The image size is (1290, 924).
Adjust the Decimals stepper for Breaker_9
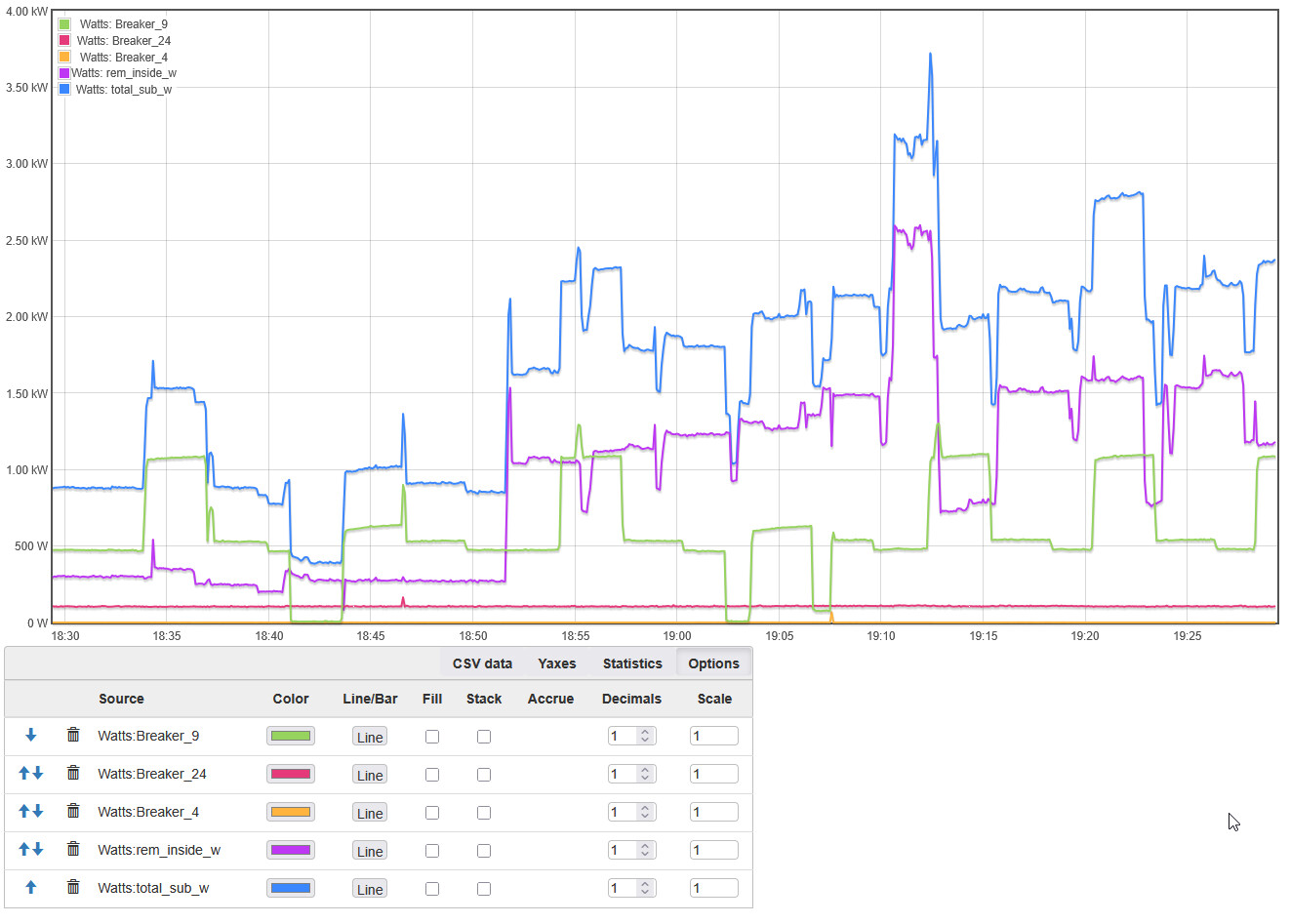click(644, 736)
